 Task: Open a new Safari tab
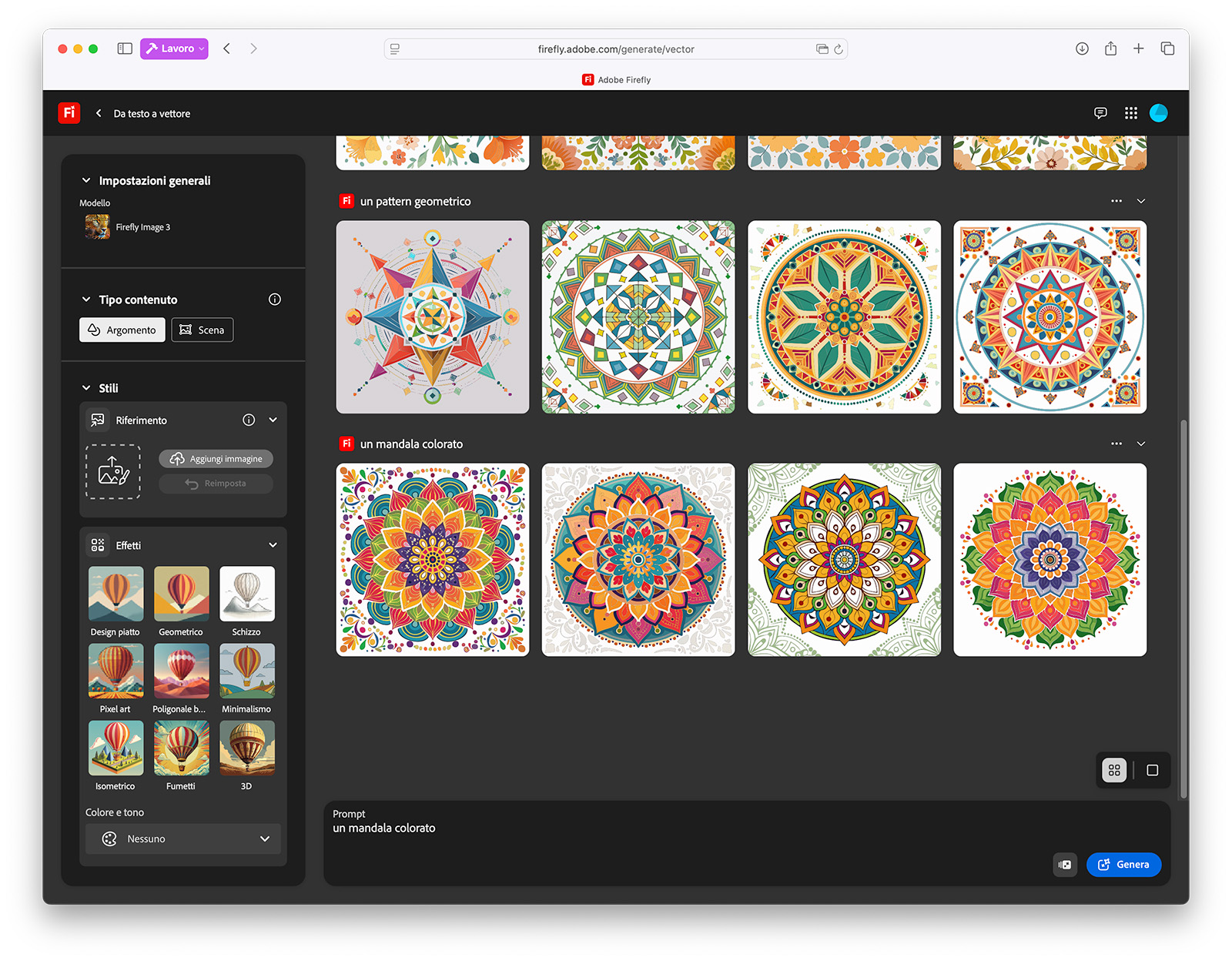[x=1139, y=49]
